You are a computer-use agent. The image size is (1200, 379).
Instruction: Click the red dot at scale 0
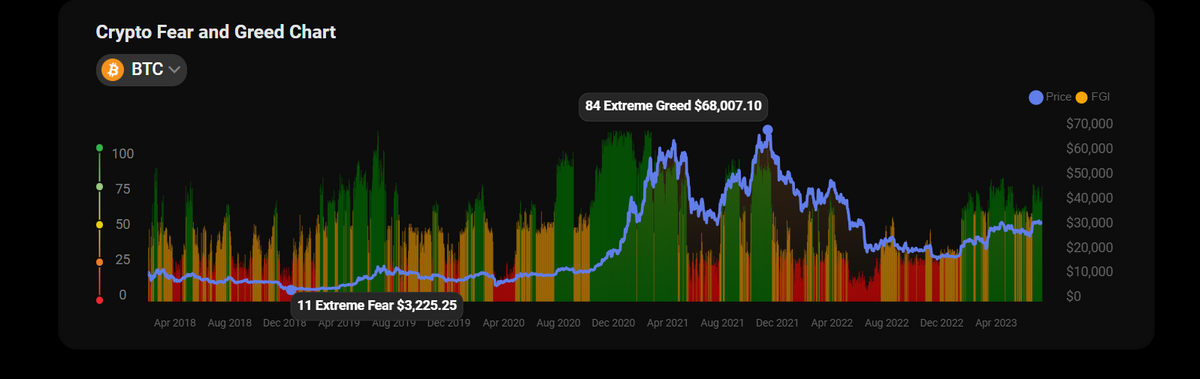[x=99, y=299]
